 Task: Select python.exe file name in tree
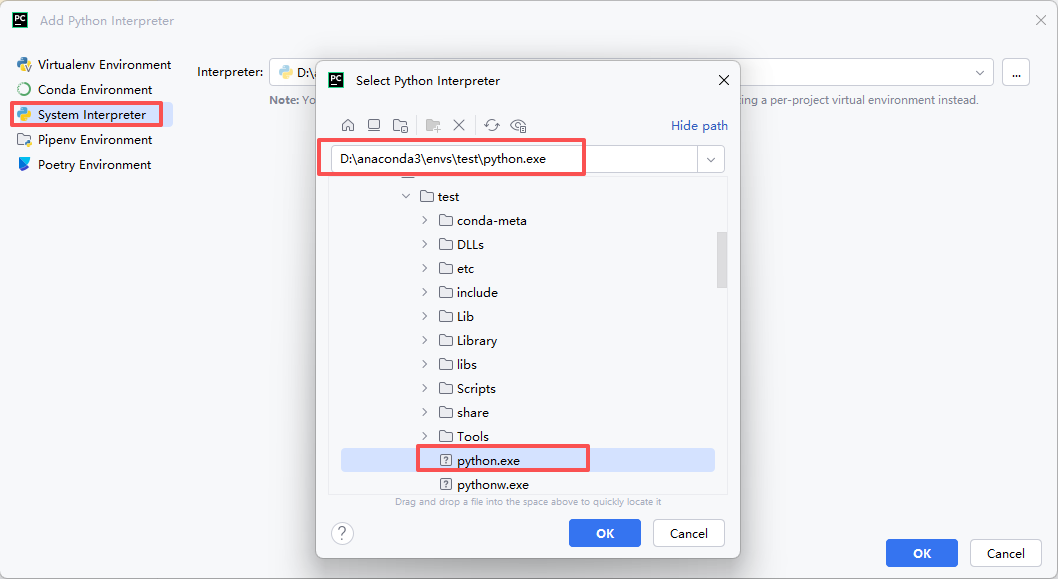[489, 461]
